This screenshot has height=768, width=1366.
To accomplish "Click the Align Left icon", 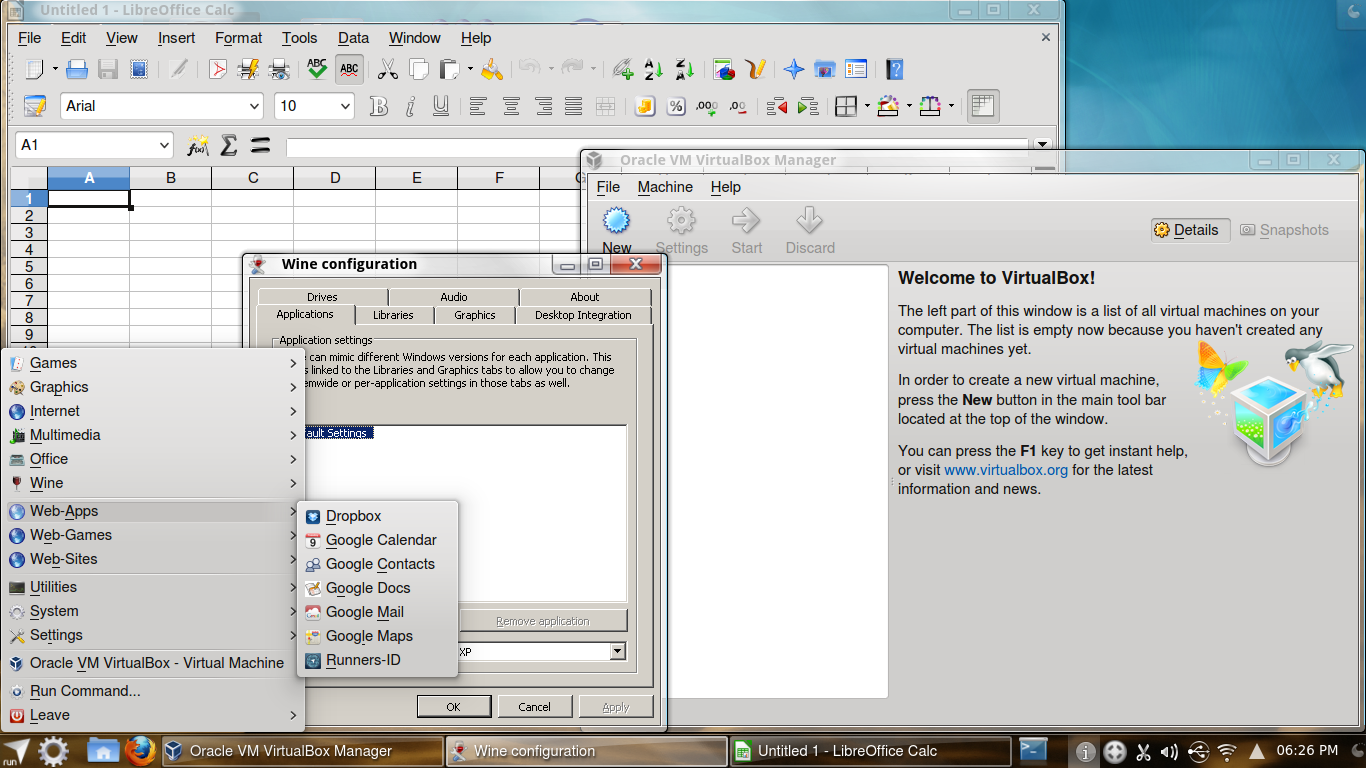I will coord(479,106).
